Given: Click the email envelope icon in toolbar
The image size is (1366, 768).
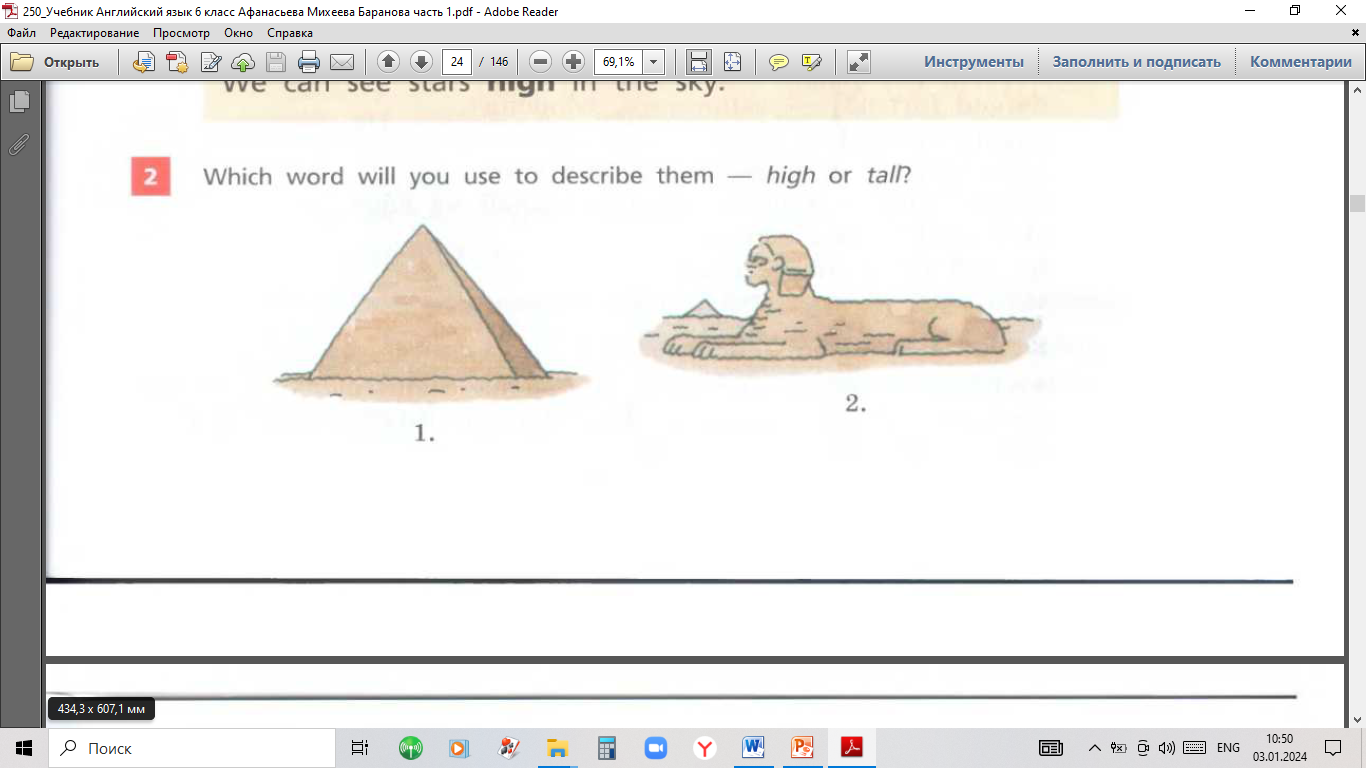Looking at the screenshot, I should point(342,62).
